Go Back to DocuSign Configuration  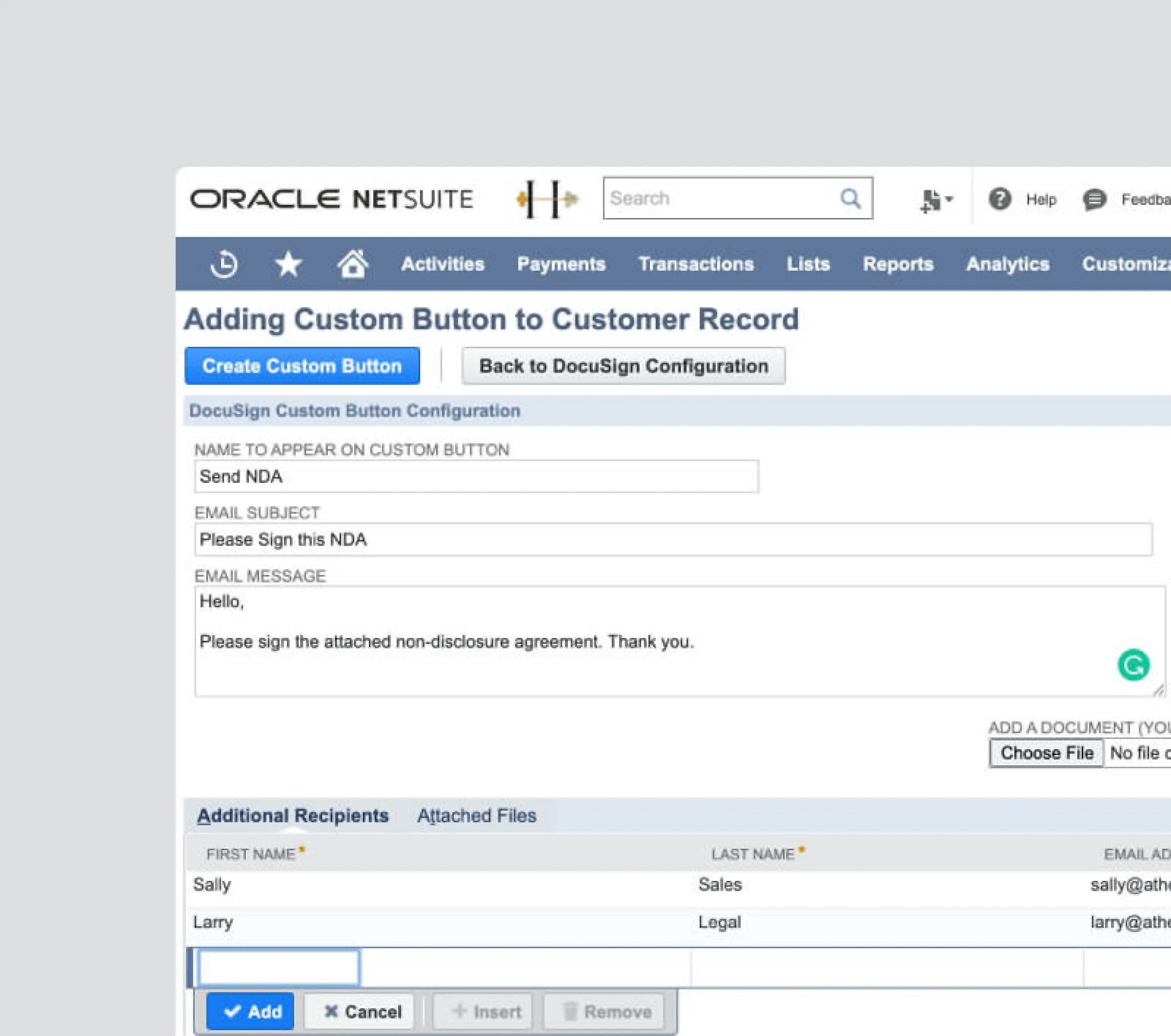623,366
